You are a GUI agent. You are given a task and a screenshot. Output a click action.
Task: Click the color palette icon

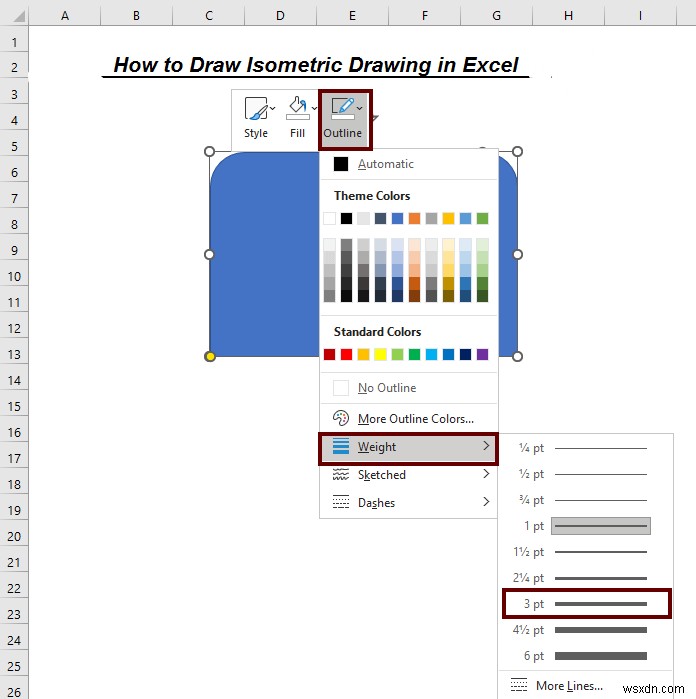[x=341, y=418]
